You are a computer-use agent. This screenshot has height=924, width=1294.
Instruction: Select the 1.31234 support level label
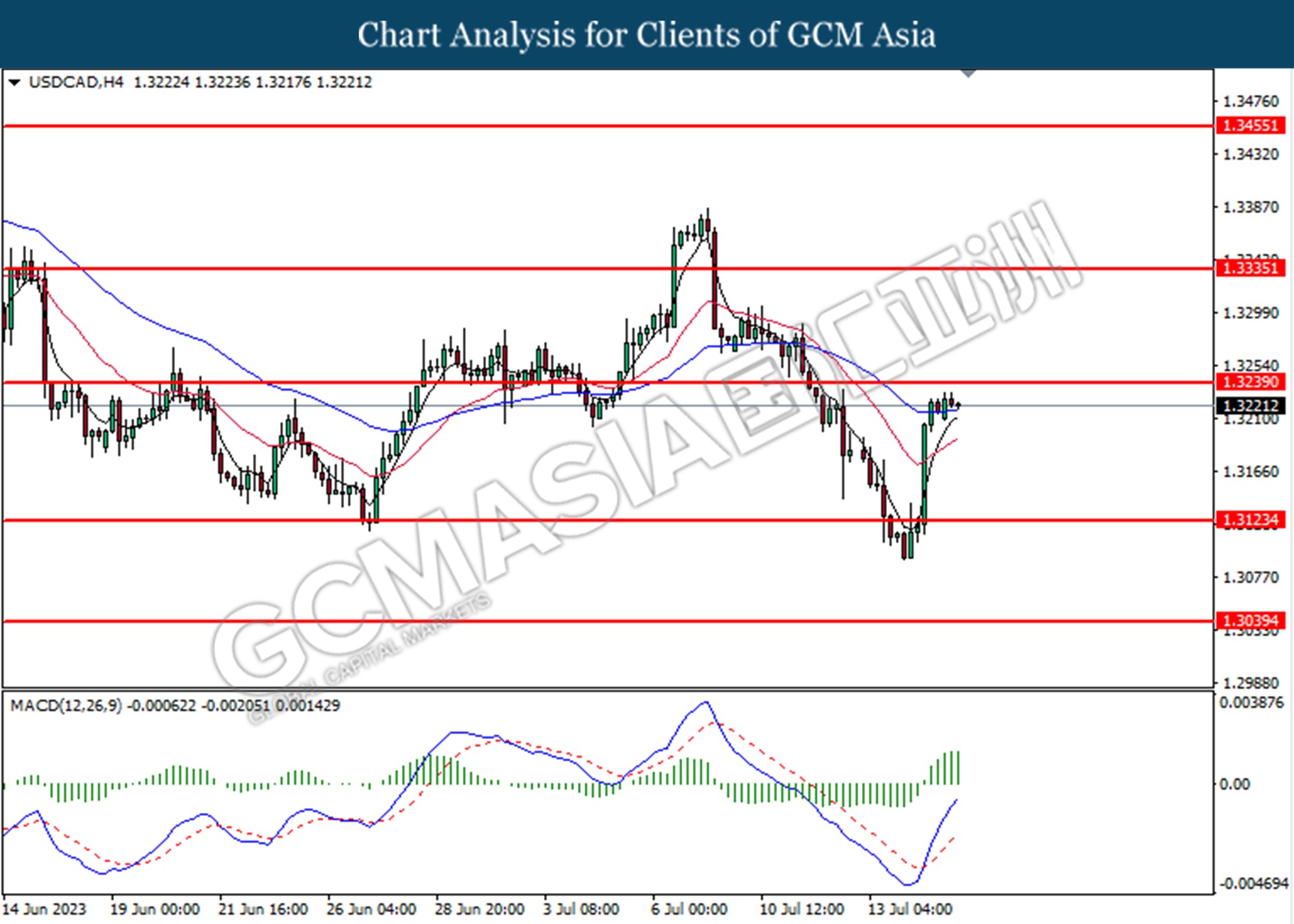point(1250,520)
